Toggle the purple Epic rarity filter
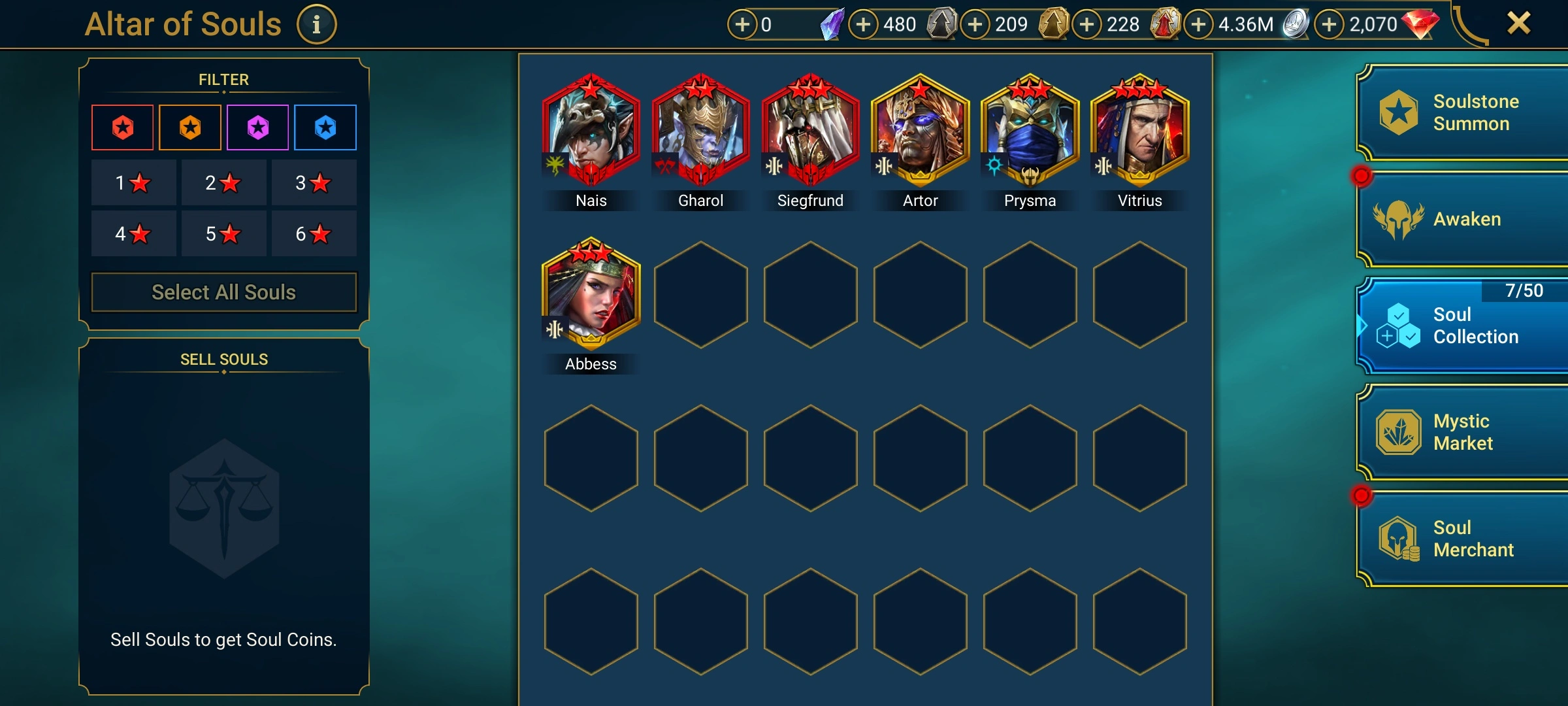The width and height of the screenshot is (1568, 706). point(258,127)
